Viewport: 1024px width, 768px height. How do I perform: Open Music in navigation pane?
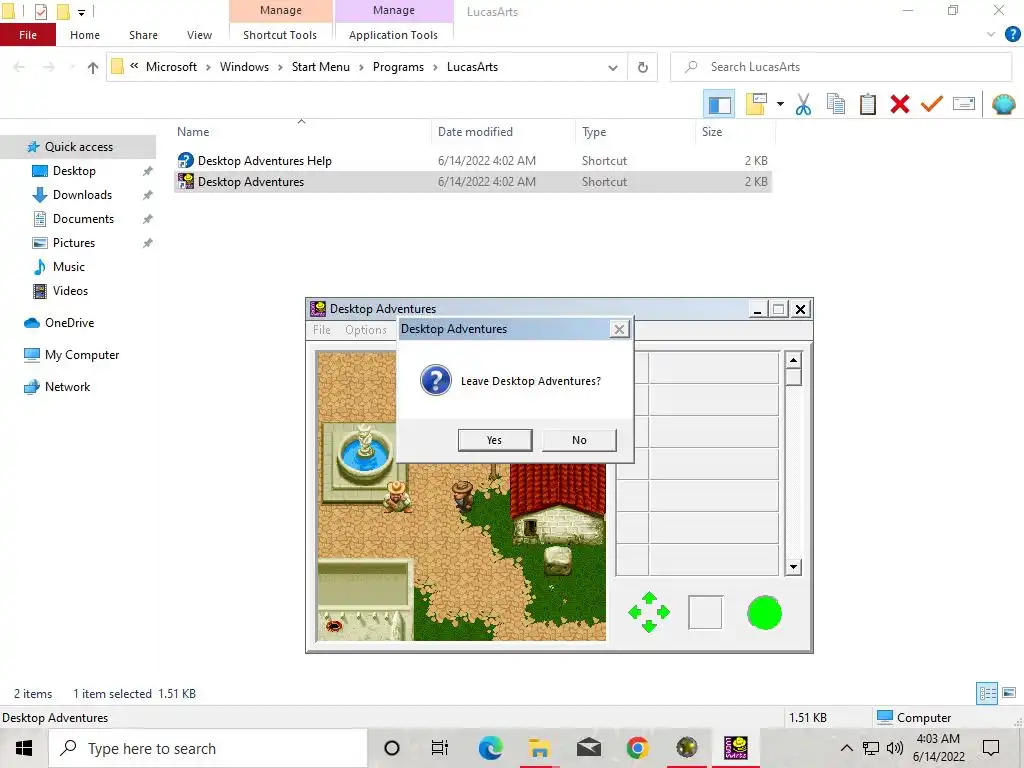pos(69,267)
